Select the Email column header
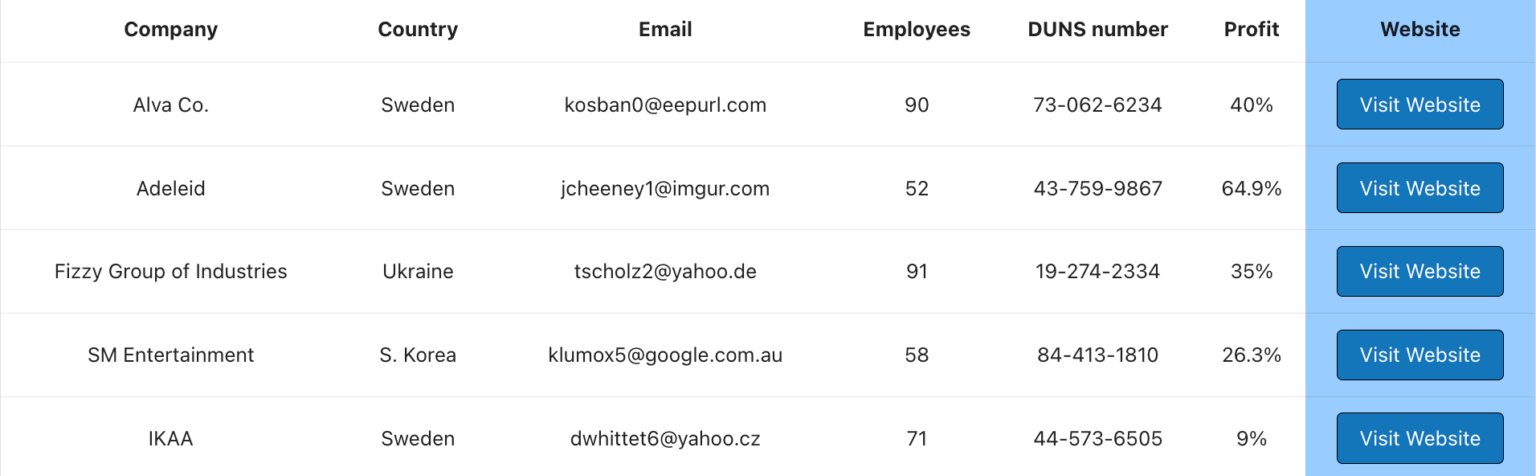 tap(665, 30)
